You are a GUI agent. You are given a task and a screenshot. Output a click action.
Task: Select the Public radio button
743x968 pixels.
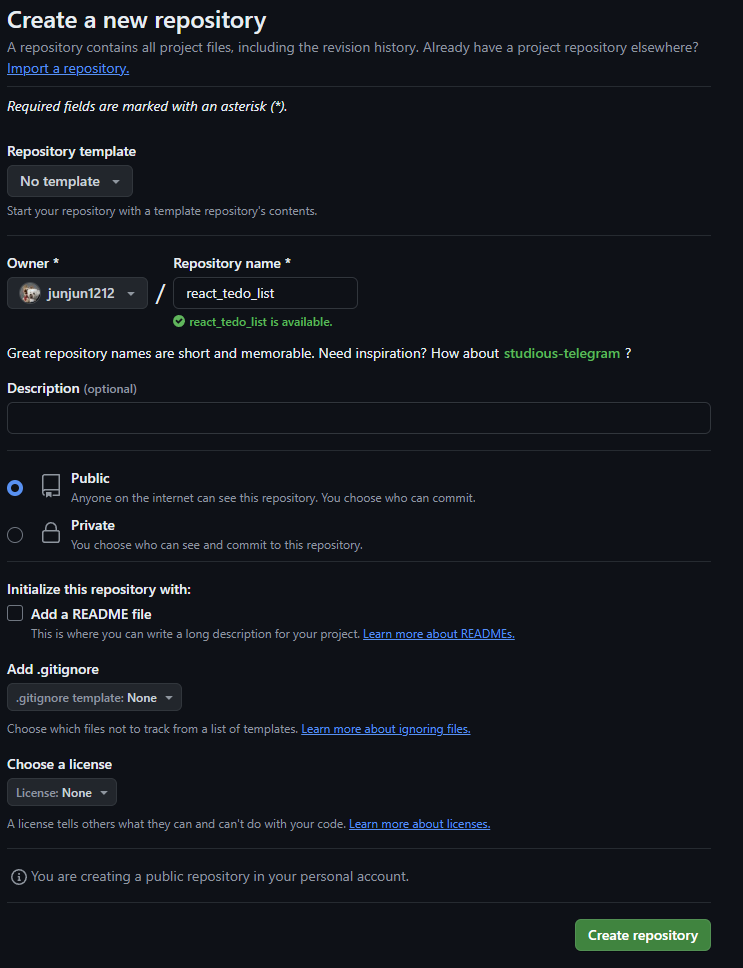pyautogui.click(x=15, y=488)
